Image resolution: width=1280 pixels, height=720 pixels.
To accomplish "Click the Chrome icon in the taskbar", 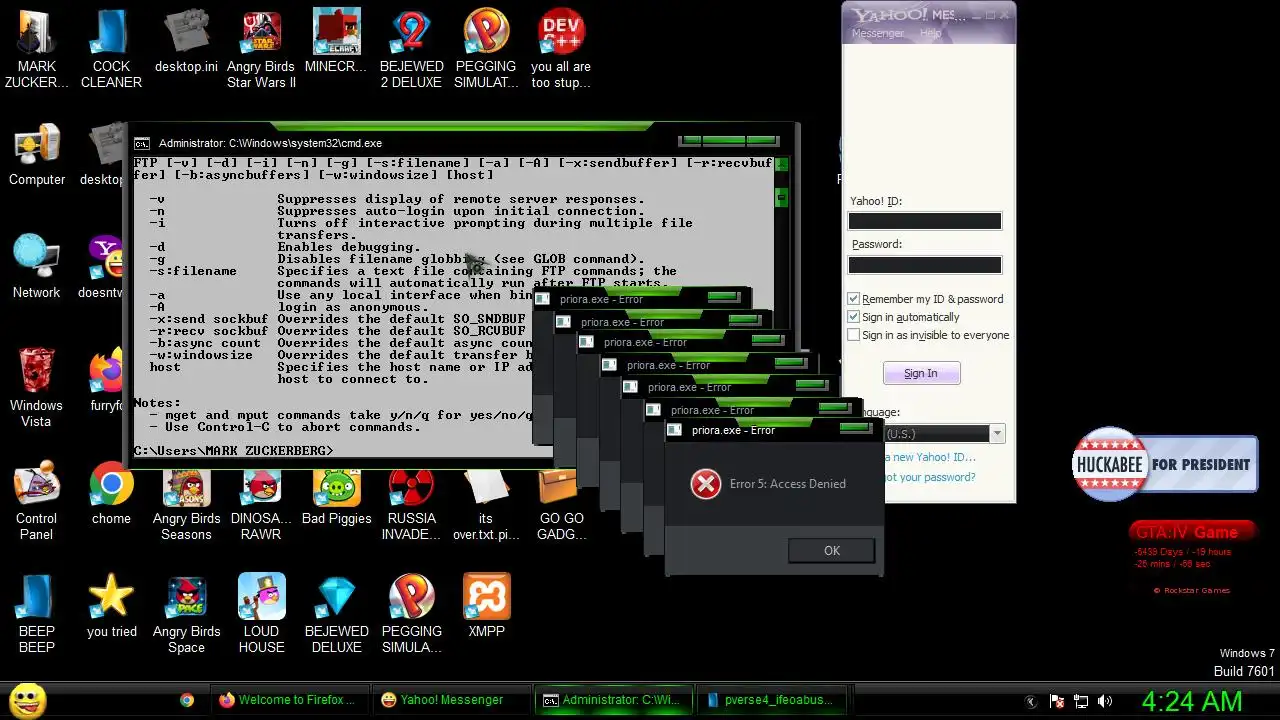I will [187, 700].
